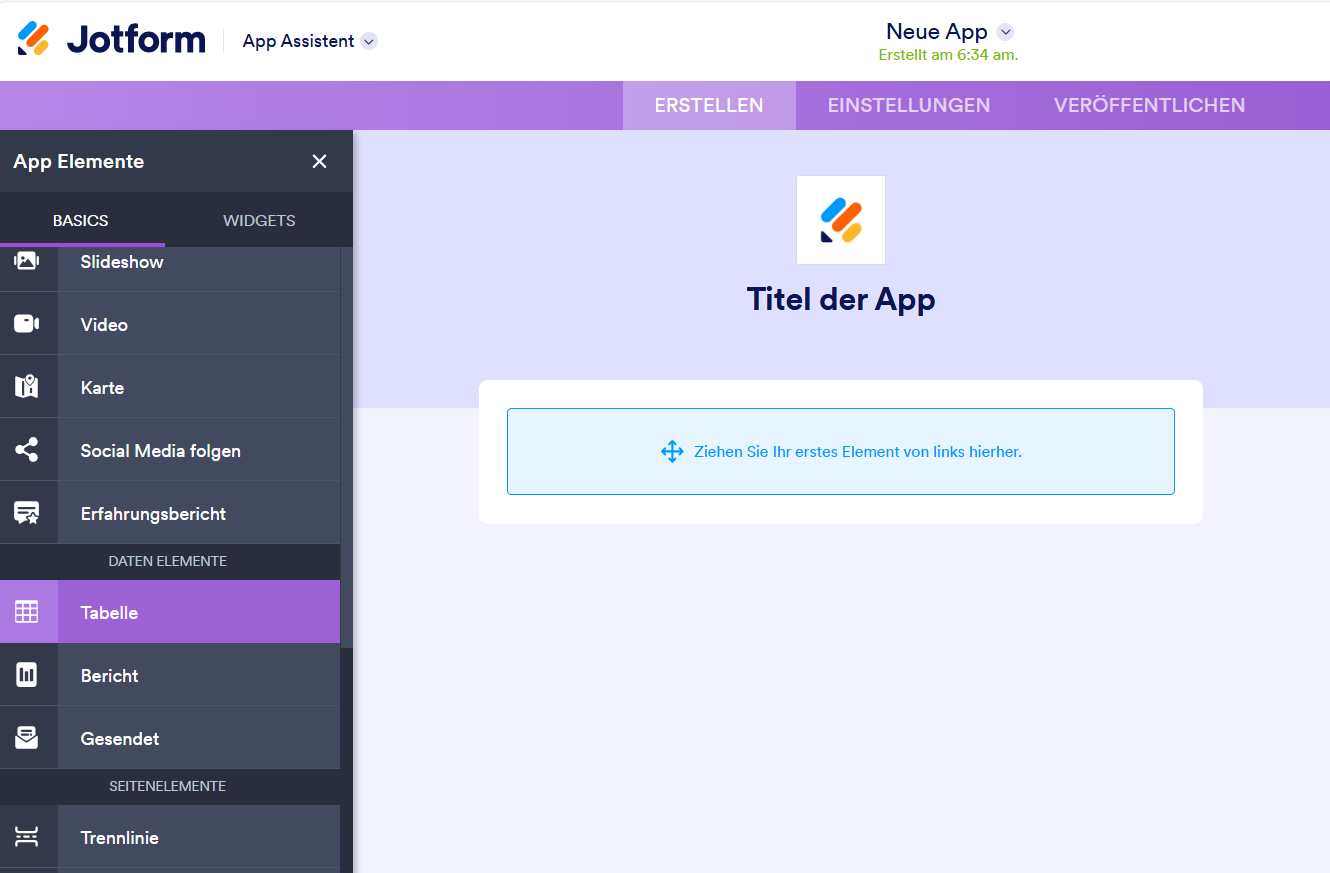Open the EINSTELLUNGEN tab
The image size is (1330, 873).
pyautogui.click(x=908, y=105)
